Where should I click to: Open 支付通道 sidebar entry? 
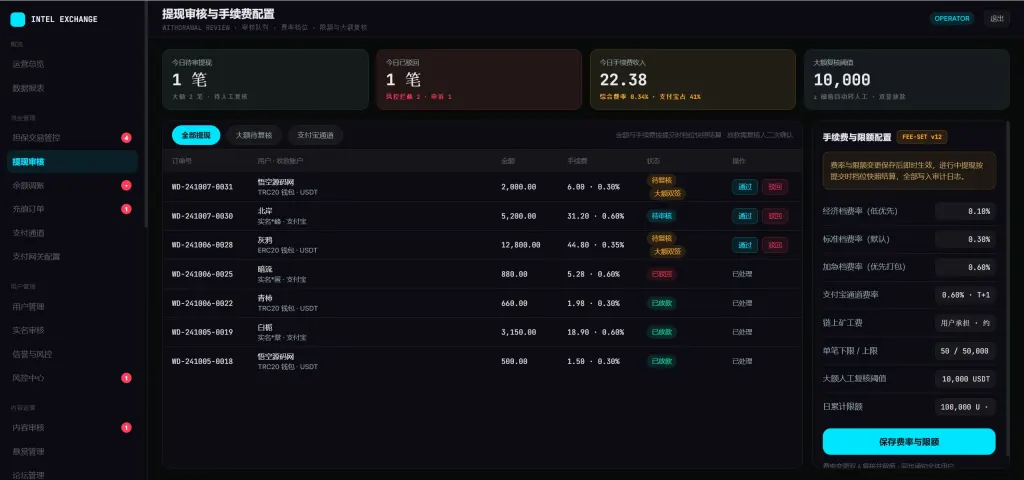coord(72,232)
